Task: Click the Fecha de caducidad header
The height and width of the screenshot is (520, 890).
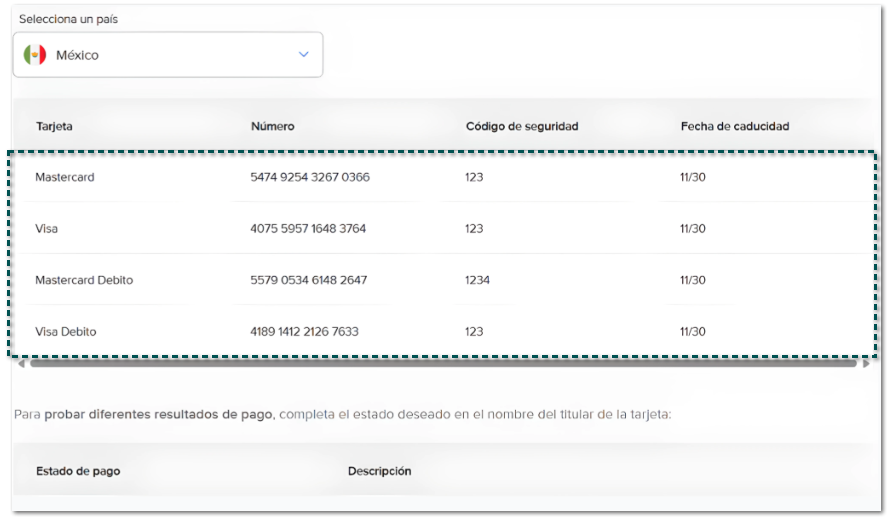Action: coord(735,126)
